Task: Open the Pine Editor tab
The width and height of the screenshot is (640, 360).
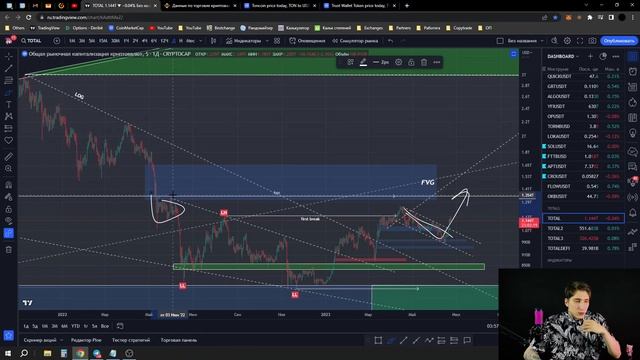Action: pyautogui.click(x=86, y=340)
